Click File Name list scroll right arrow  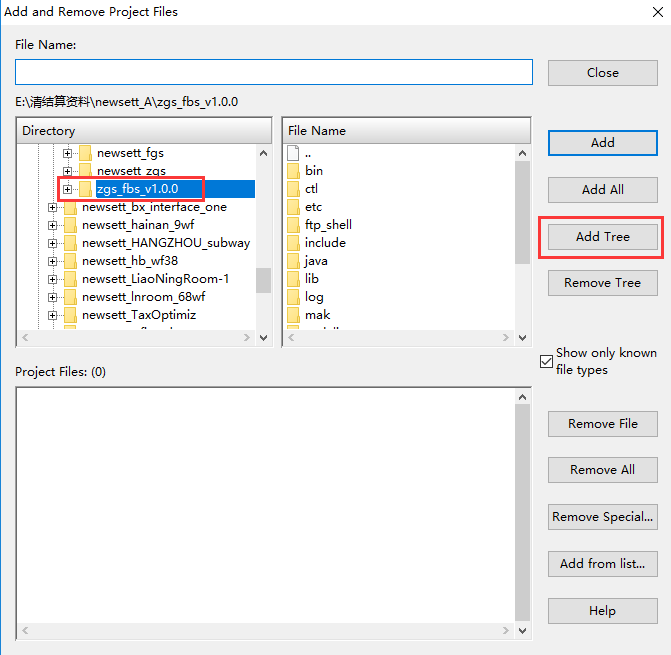pyautogui.click(x=506, y=338)
